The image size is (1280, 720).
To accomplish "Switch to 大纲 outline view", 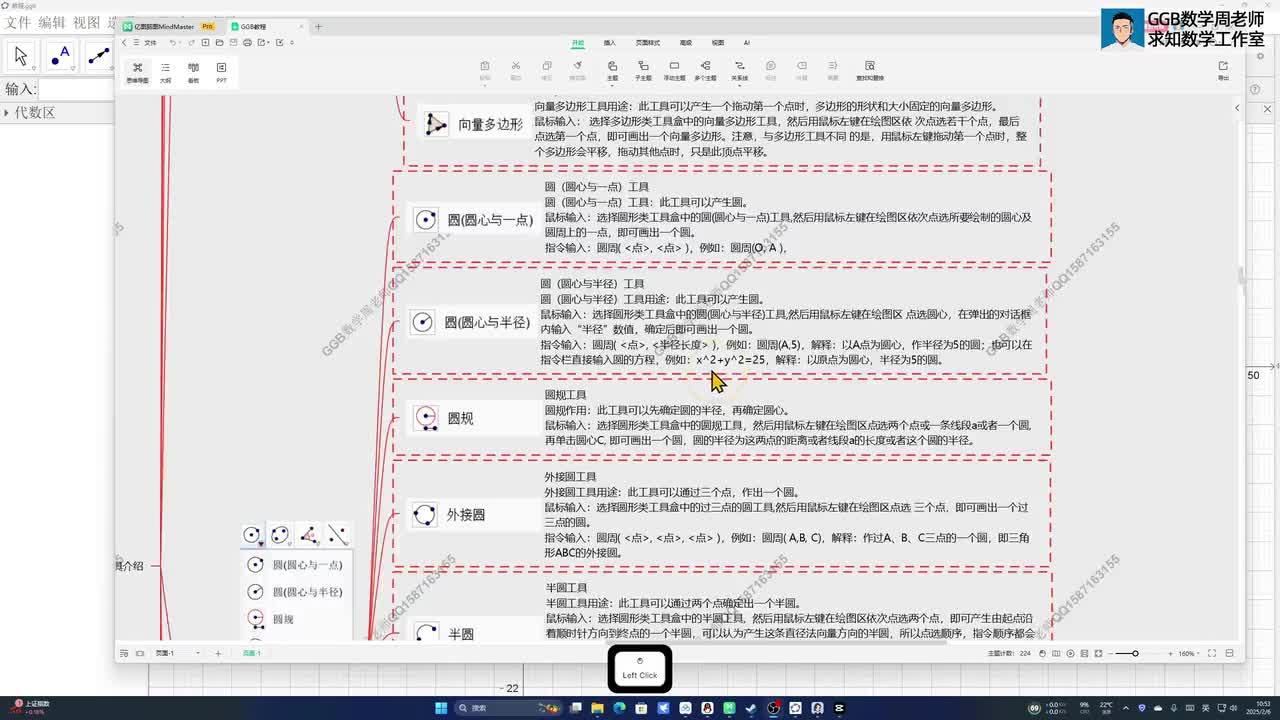I will [x=165, y=72].
